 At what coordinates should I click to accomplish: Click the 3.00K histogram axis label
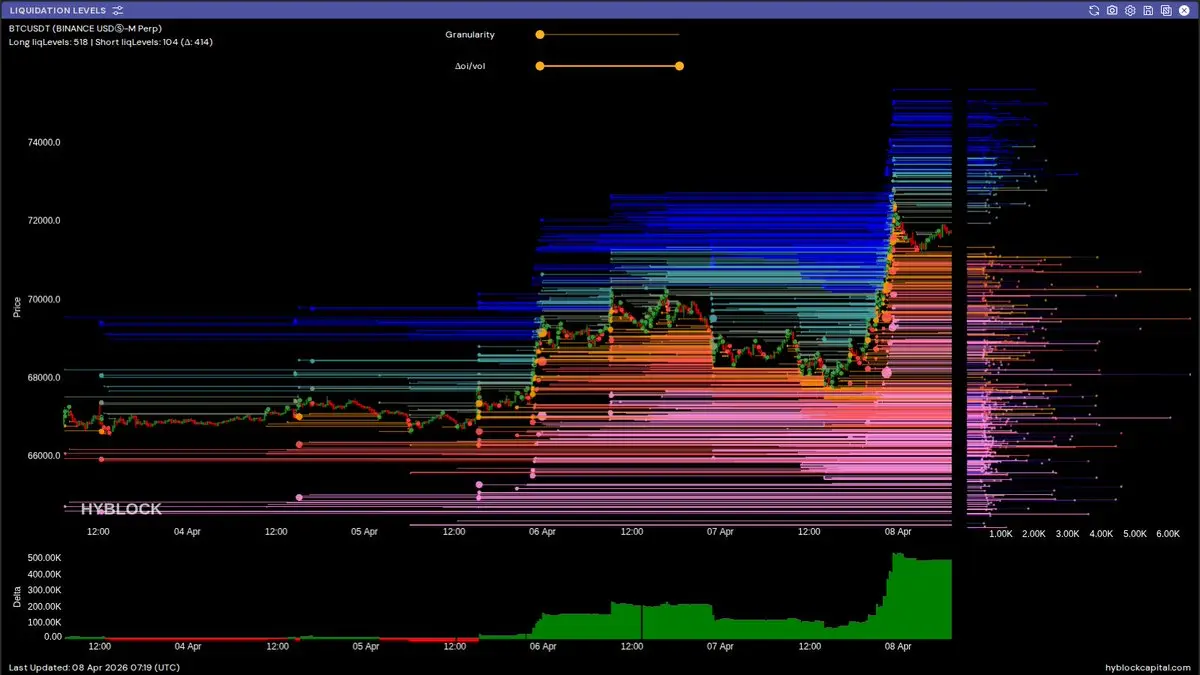(1068, 534)
